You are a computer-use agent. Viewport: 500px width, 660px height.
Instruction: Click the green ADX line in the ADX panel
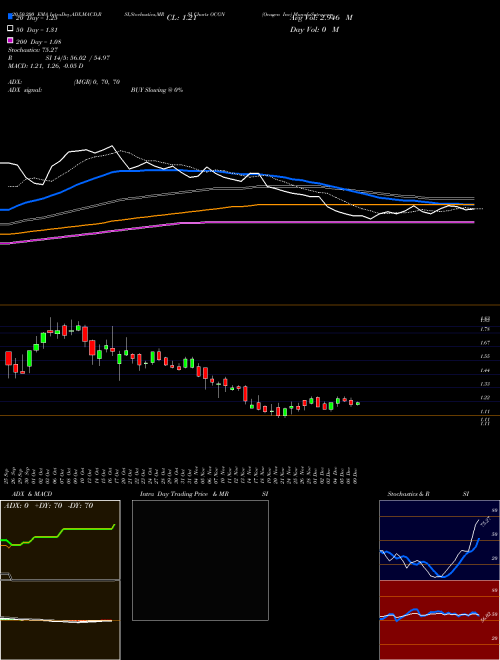coord(84,529)
